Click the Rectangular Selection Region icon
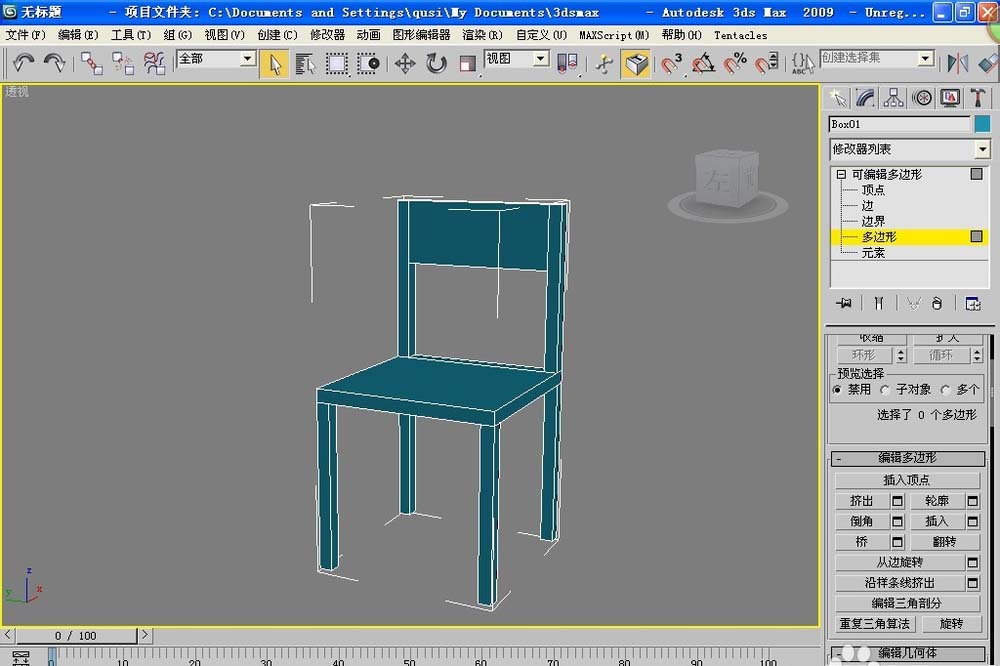Viewport: 1000px width, 666px height. (x=337, y=64)
